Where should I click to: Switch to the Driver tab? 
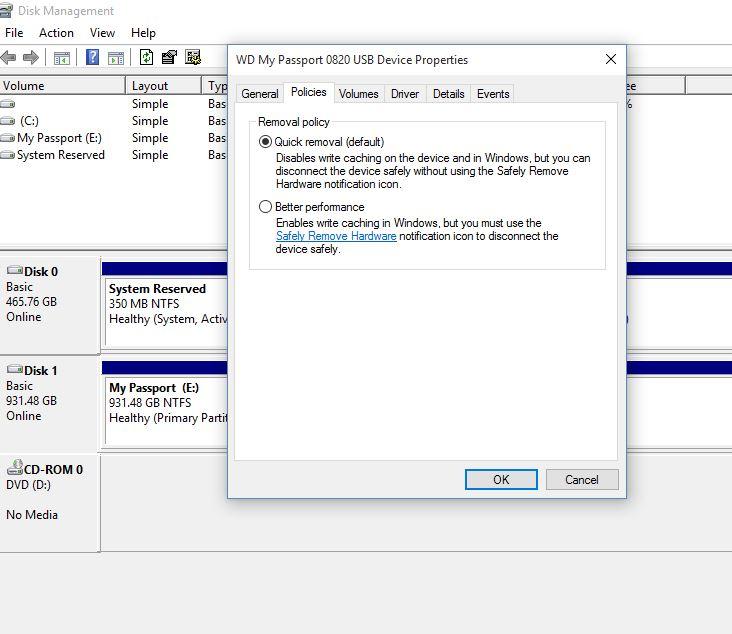(x=405, y=94)
